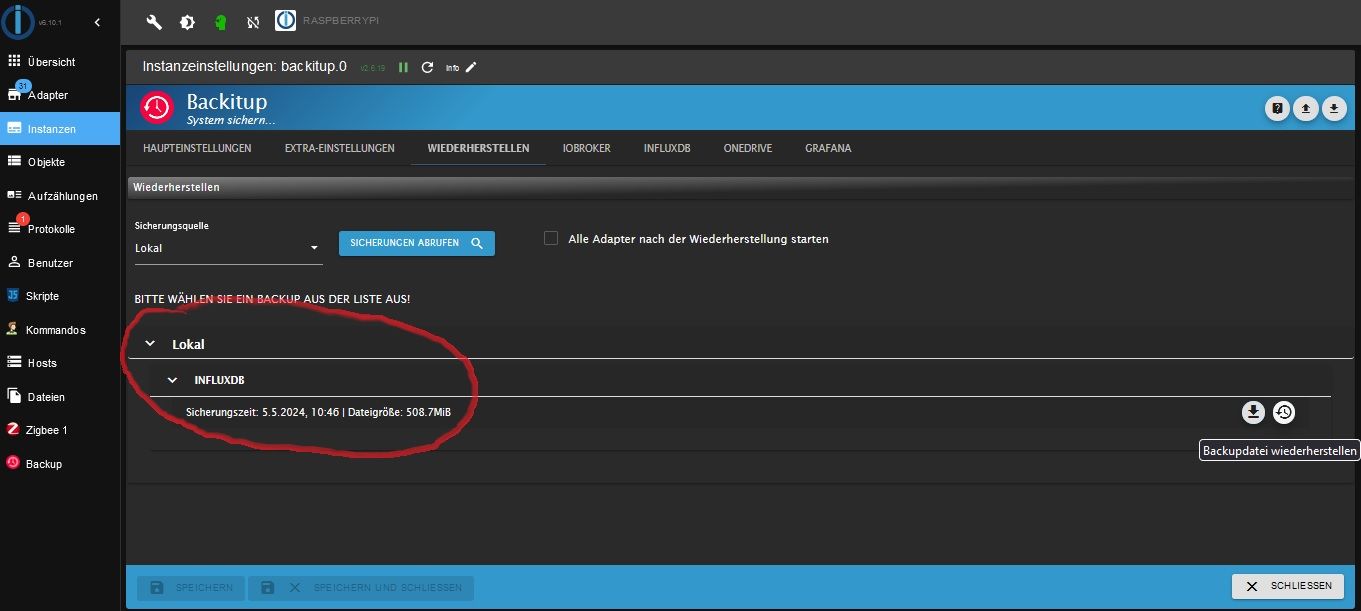The width and height of the screenshot is (1361, 611).
Task: Edit instance name with the pencil icon
Action: 471,67
